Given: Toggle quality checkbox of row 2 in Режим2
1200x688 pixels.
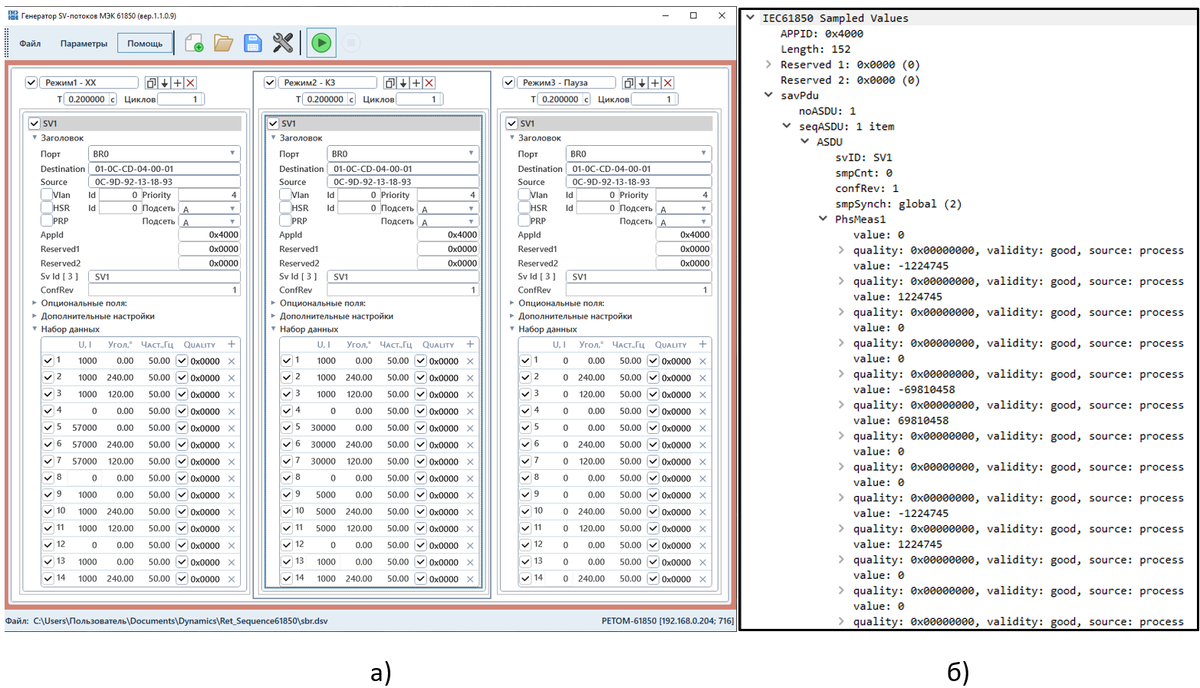Looking at the screenshot, I should pyautogui.click(x=421, y=378).
